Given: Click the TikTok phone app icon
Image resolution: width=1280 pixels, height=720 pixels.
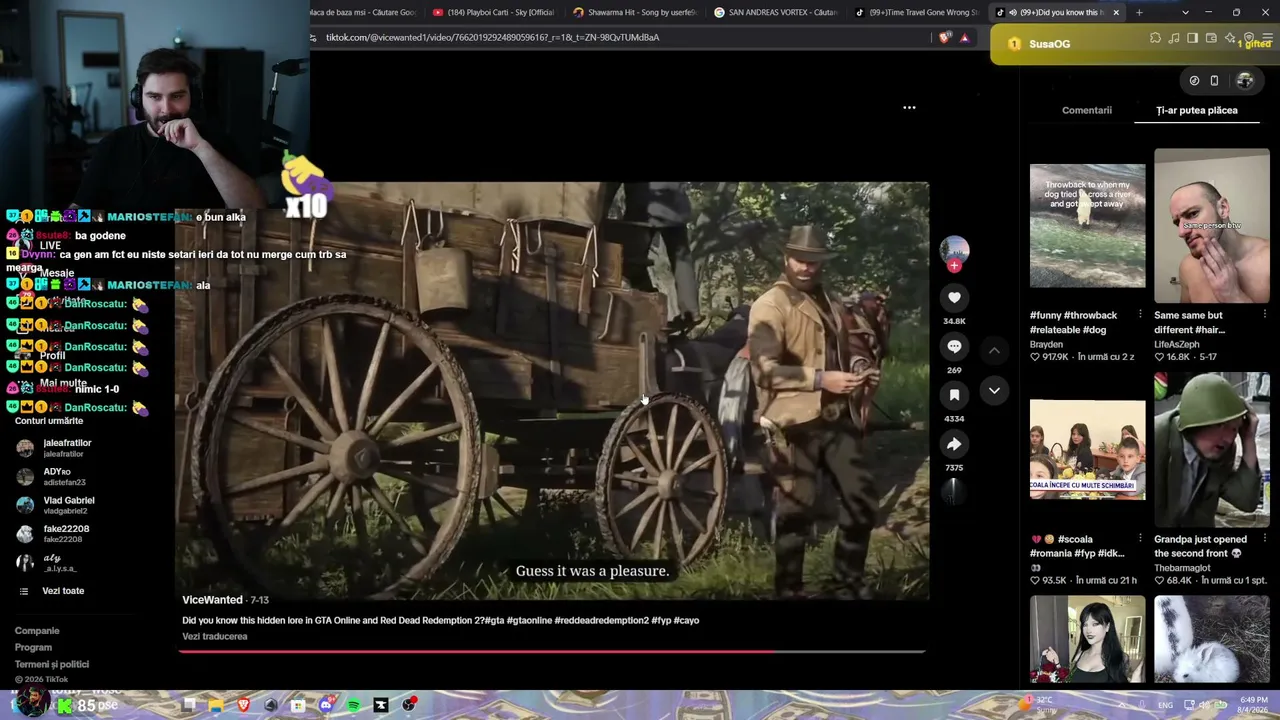Looking at the screenshot, I should click(x=1214, y=81).
